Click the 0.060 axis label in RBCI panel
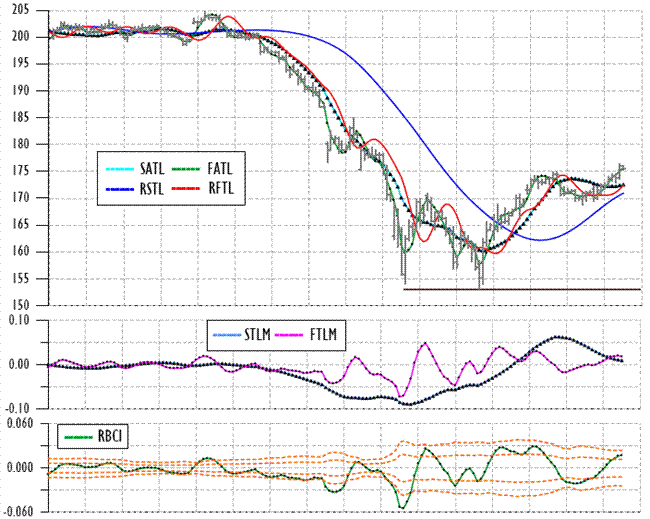 (19, 424)
